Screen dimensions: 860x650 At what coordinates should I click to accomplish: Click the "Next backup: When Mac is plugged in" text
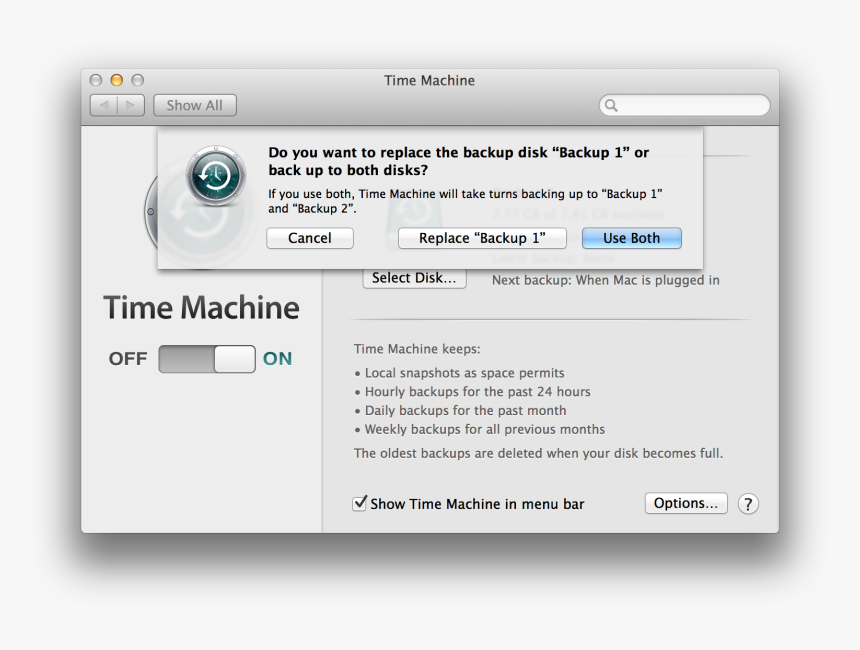(x=606, y=280)
